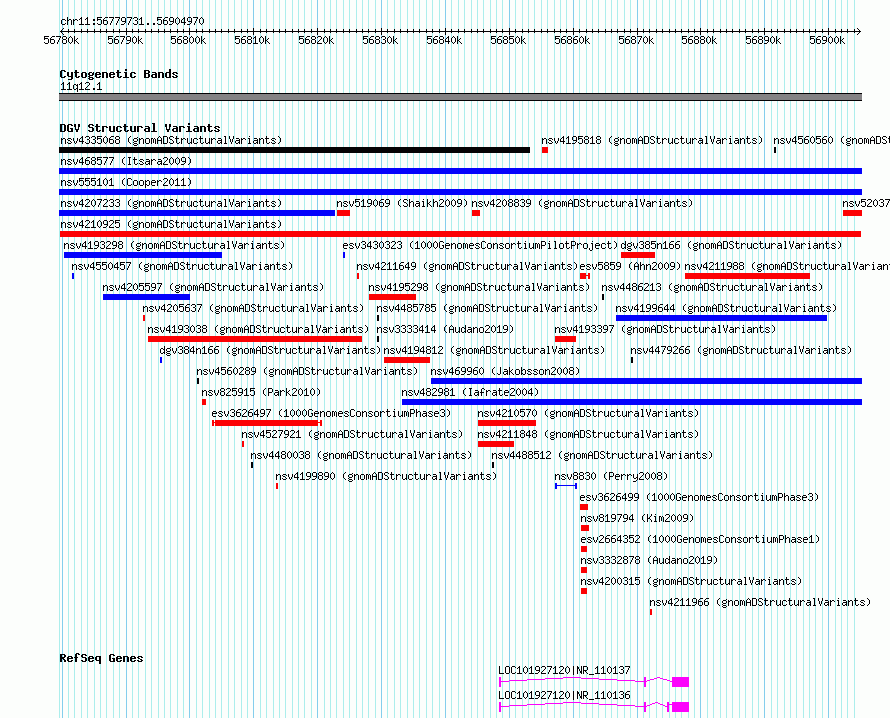This screenshot has height=718, width=890.
Task: Open nsv4205597 variant label
Action: [213, 287]
